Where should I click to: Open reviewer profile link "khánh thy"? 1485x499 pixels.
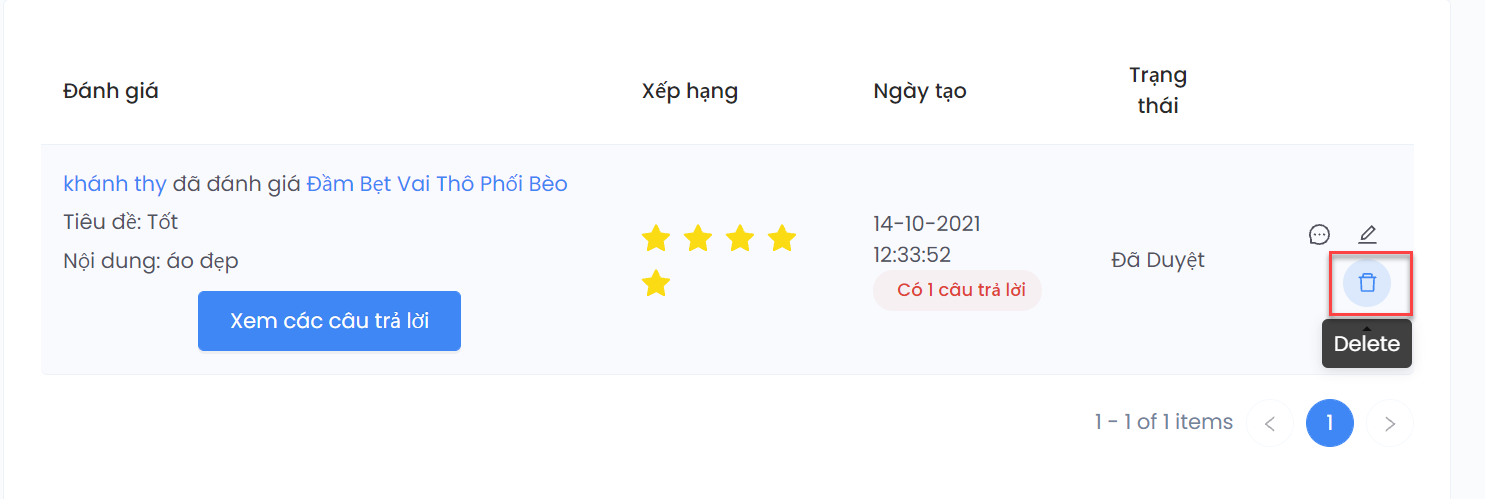pyautogui.click(x=114, y=184)
